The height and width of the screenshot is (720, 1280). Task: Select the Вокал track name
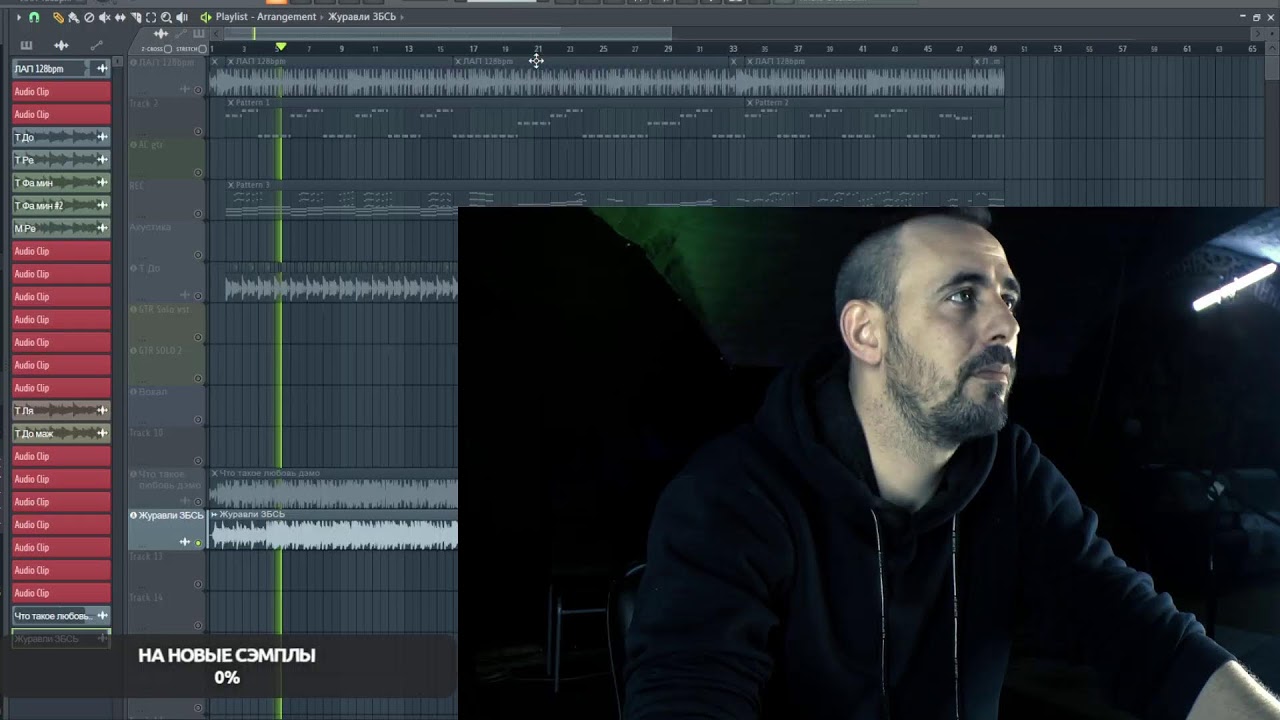(x=153, y=392)
